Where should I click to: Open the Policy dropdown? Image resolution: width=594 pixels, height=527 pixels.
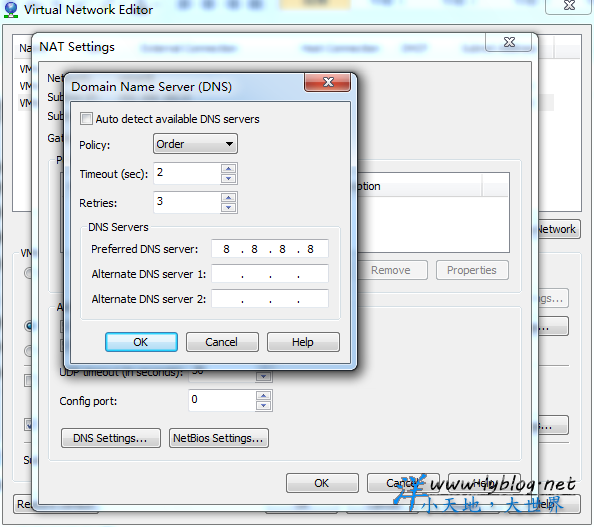pos(195,144)
